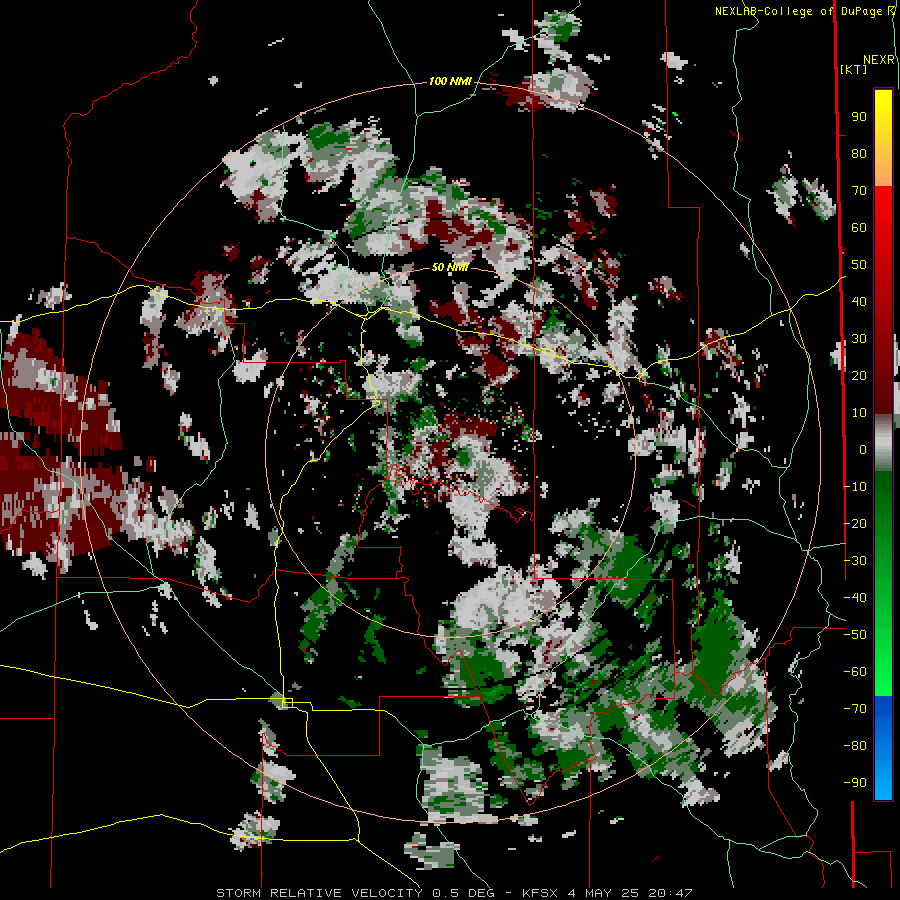Click the "4 MAY 25" date text
Screen dimensions: 900x900
click(x=605, y=893)
